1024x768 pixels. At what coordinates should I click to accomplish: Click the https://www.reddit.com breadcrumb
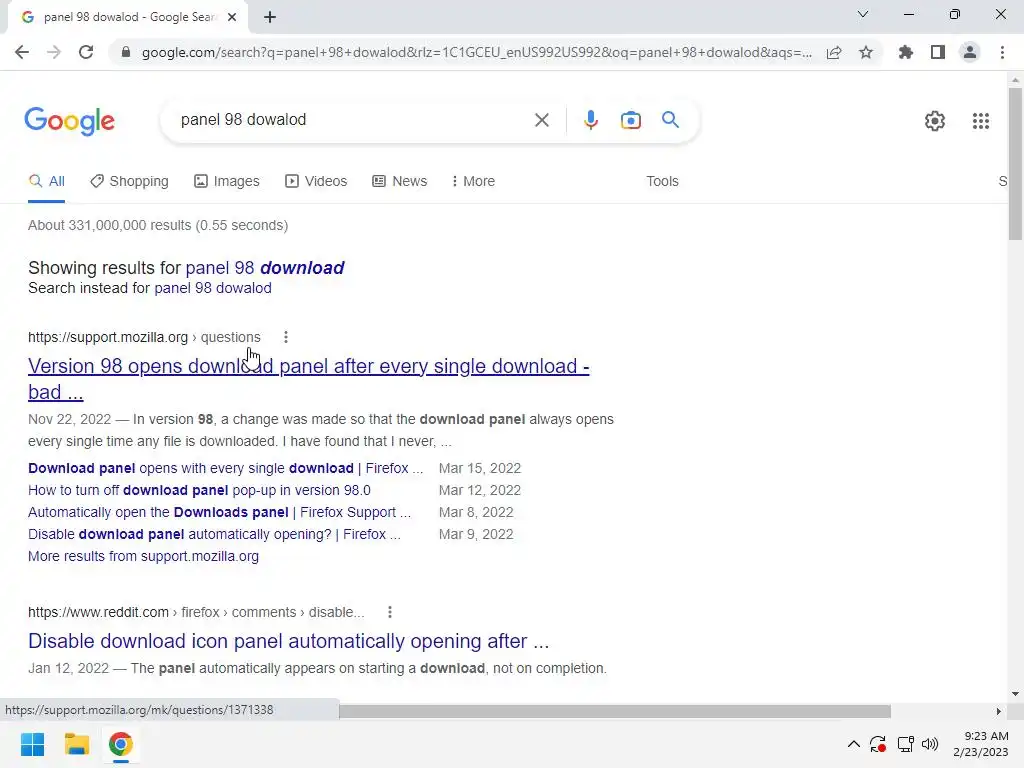tap(98, 612)
